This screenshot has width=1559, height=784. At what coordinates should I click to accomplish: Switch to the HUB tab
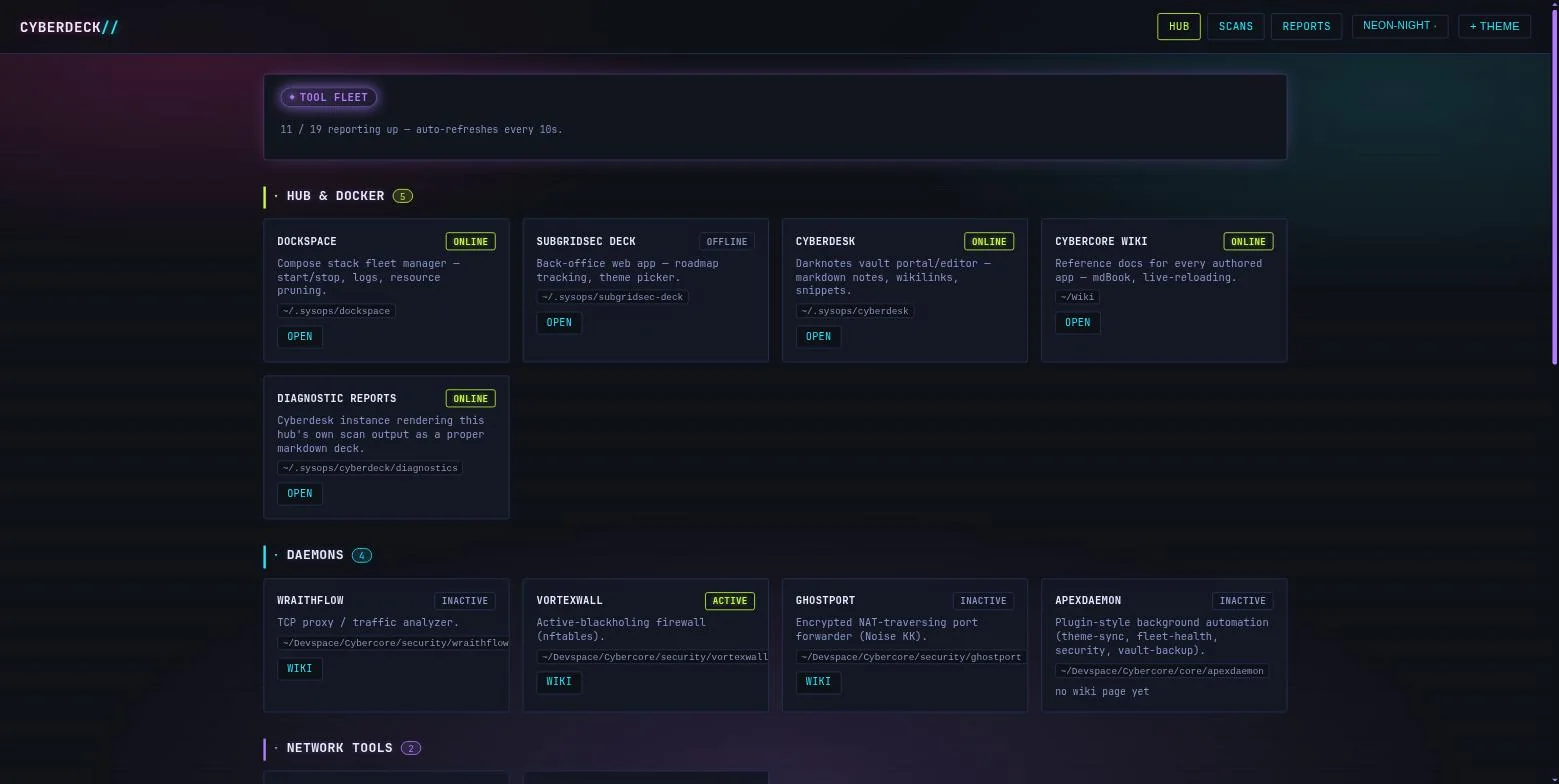point(1179,26)
